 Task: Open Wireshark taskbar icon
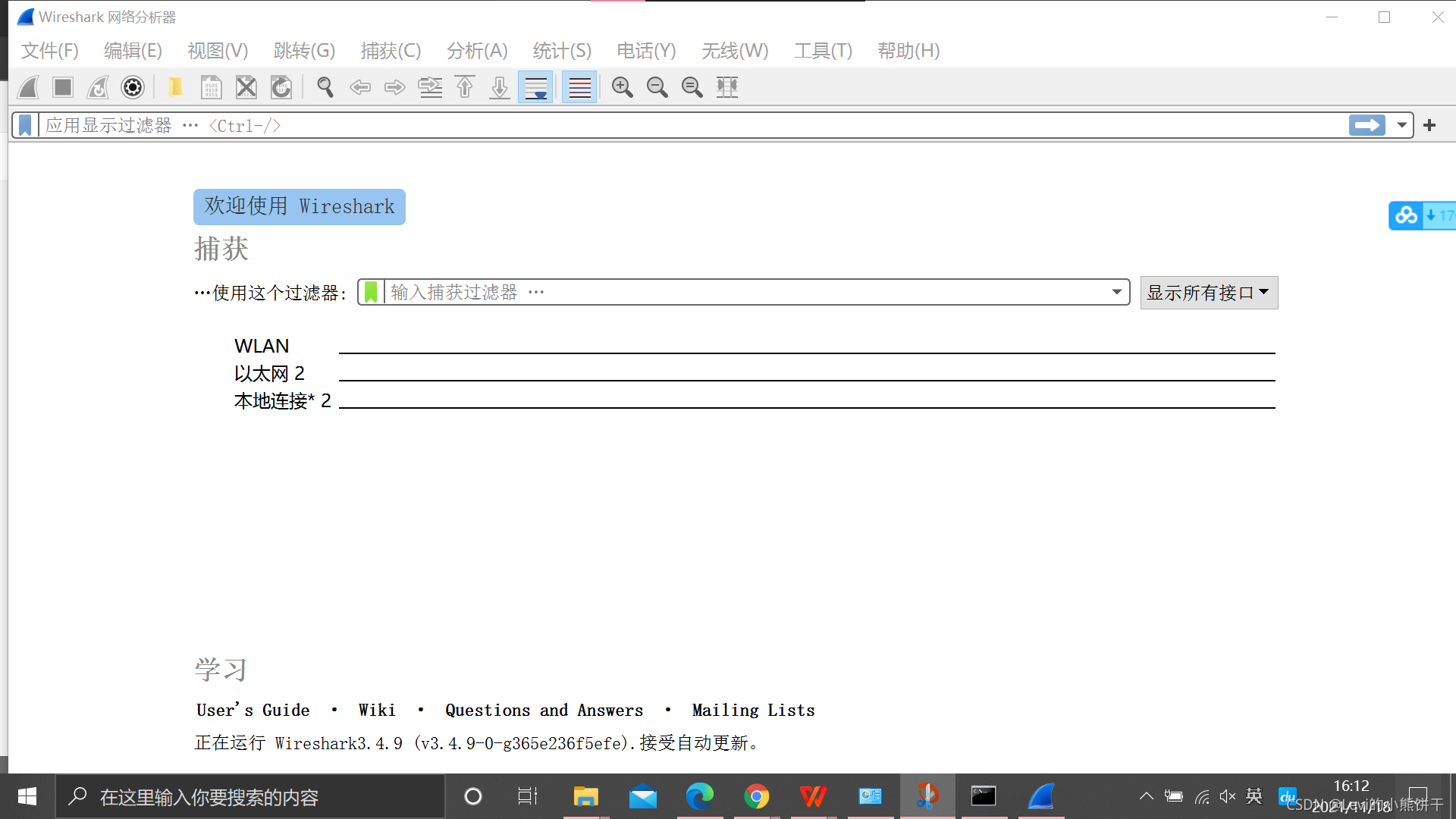tap(1041, 796)
